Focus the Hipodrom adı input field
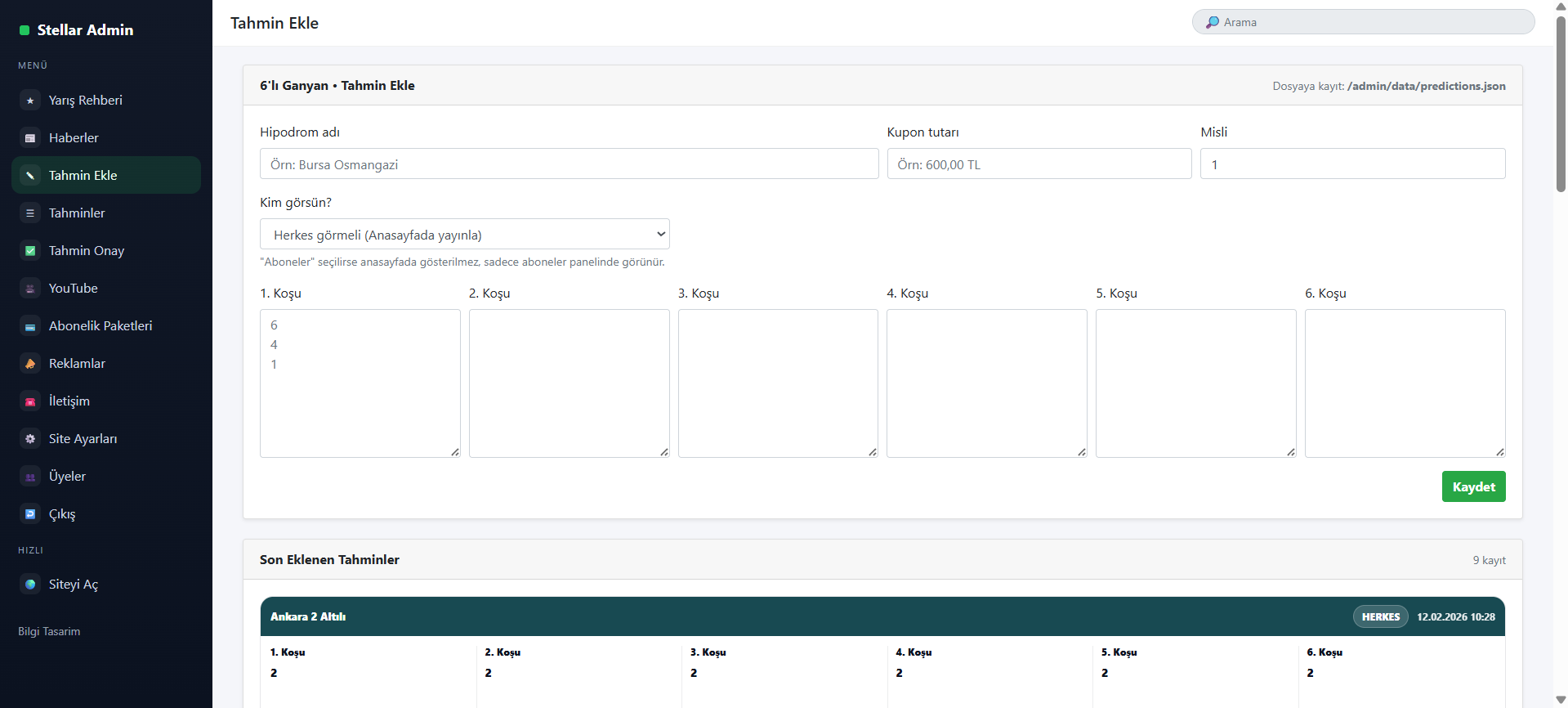Viewport: 1568px width, 708px height. [569, 164]
